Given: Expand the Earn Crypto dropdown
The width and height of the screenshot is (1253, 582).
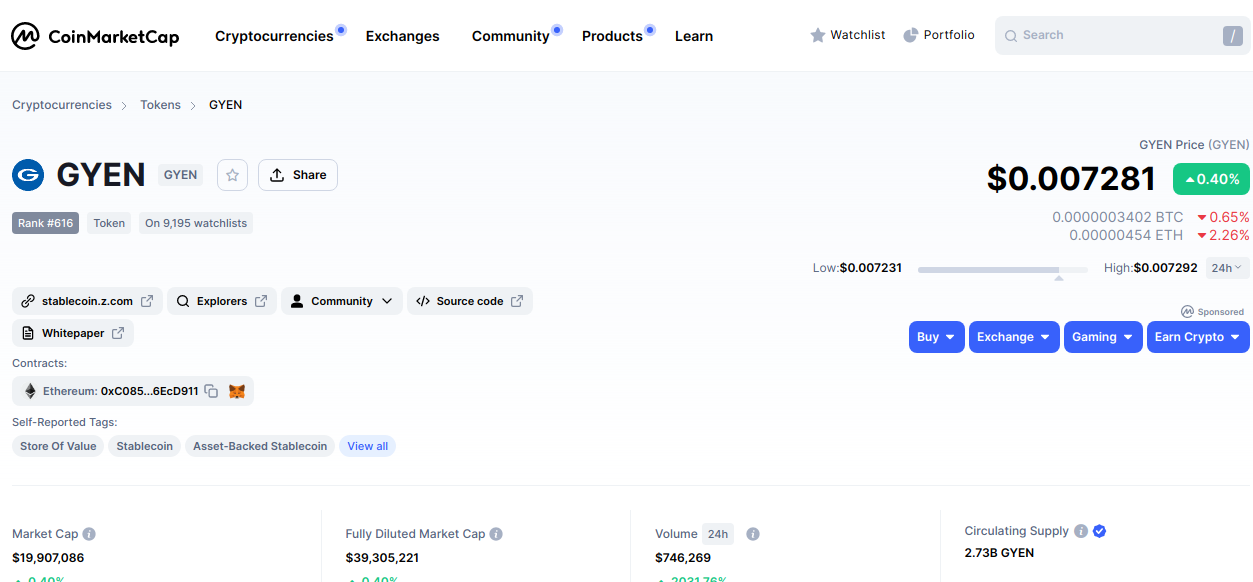Looking at the screenshot, I should (x=1198, y=337).
